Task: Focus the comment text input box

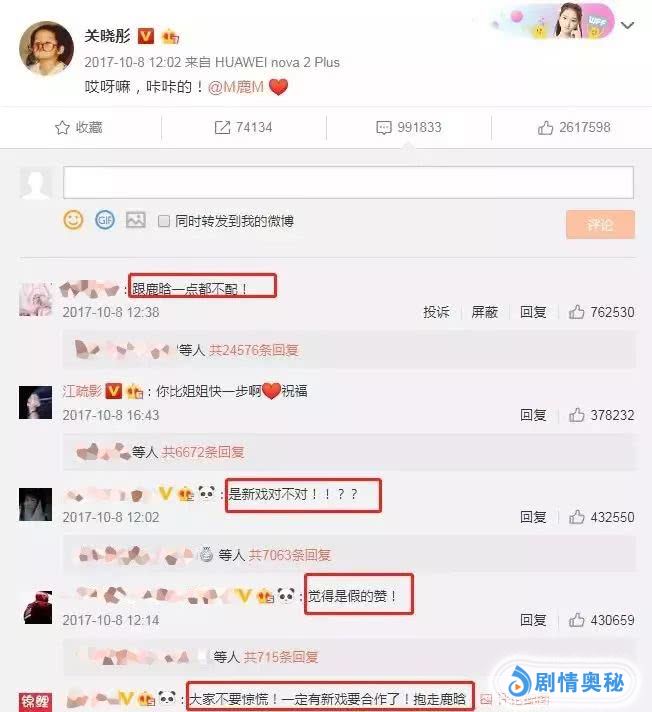Action: pos(348,183)
